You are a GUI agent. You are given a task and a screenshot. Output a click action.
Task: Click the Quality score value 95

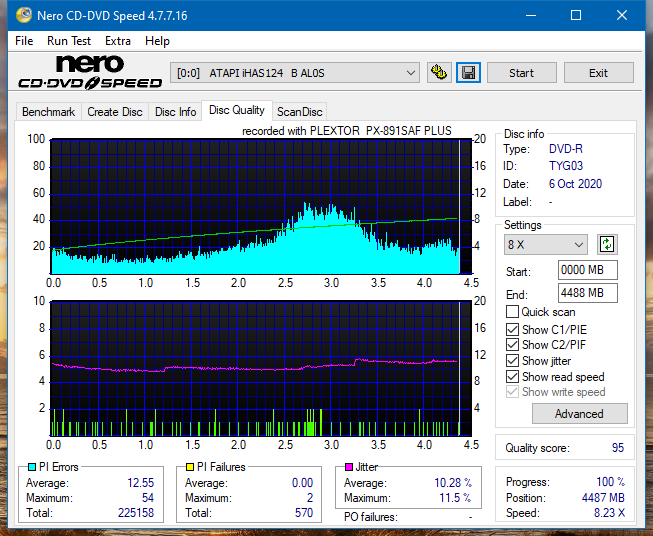tap(618, 448)
